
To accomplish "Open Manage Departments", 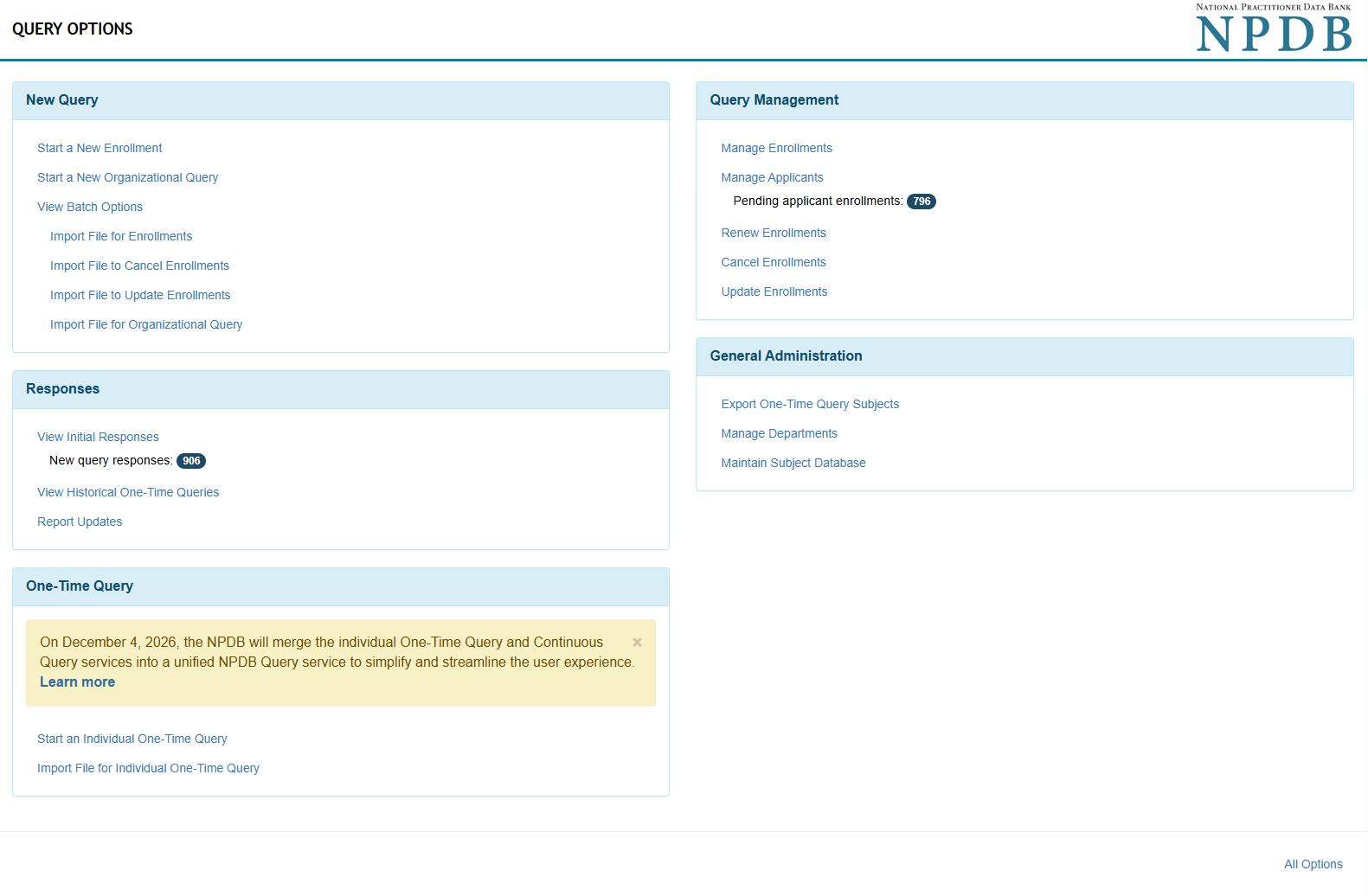I will 779,433.
